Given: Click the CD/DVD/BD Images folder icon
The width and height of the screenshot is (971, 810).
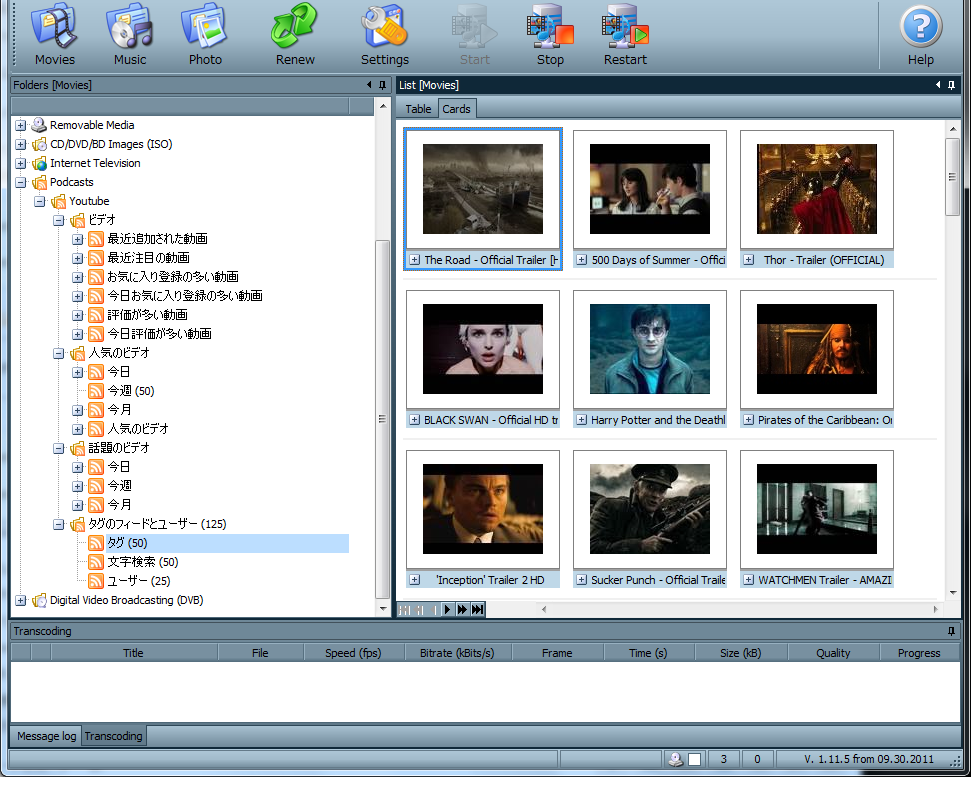Looking at the screenshot, I should point(39,144).
